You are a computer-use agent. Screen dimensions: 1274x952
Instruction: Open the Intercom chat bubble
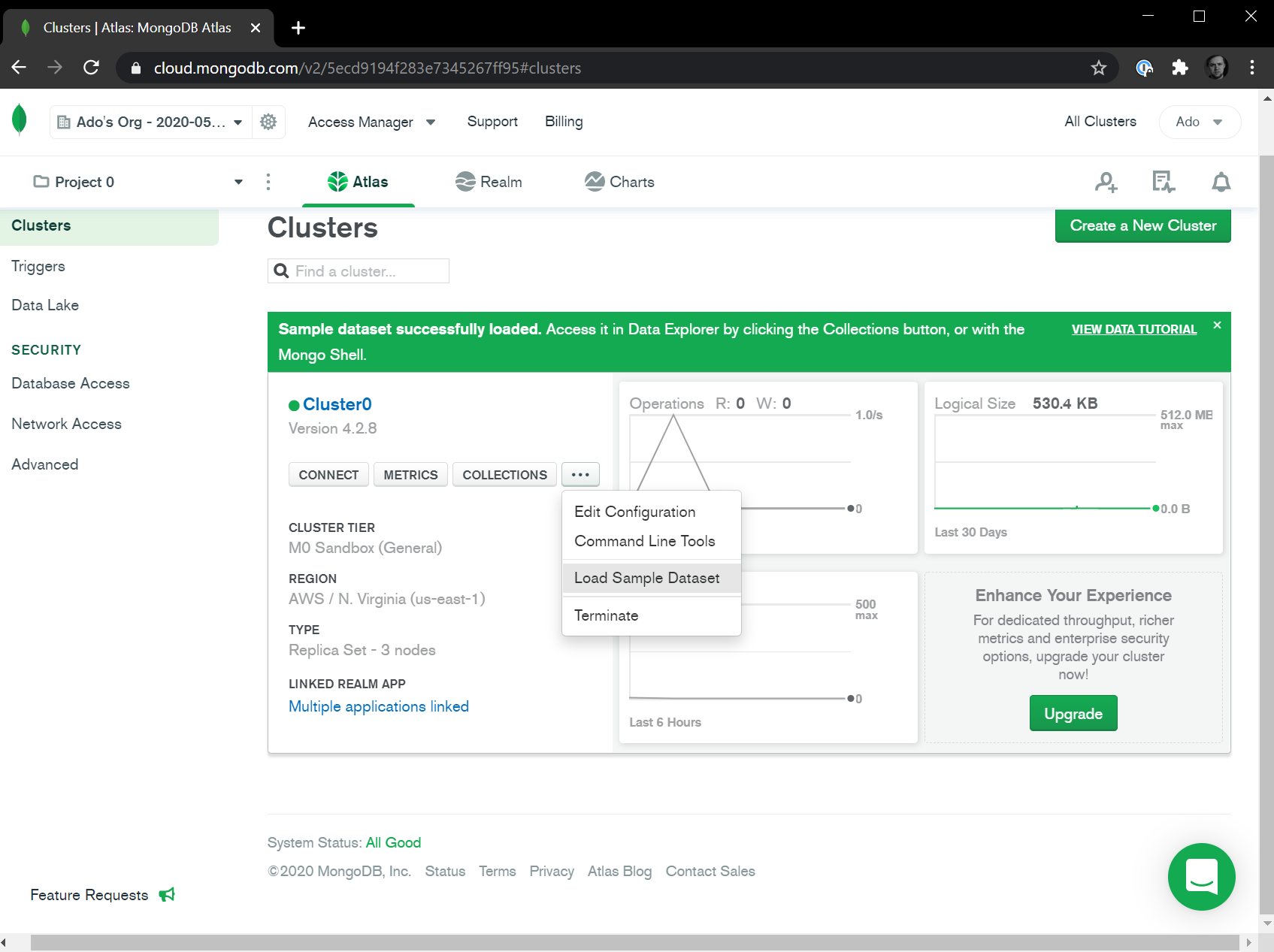click(1201, 876)
